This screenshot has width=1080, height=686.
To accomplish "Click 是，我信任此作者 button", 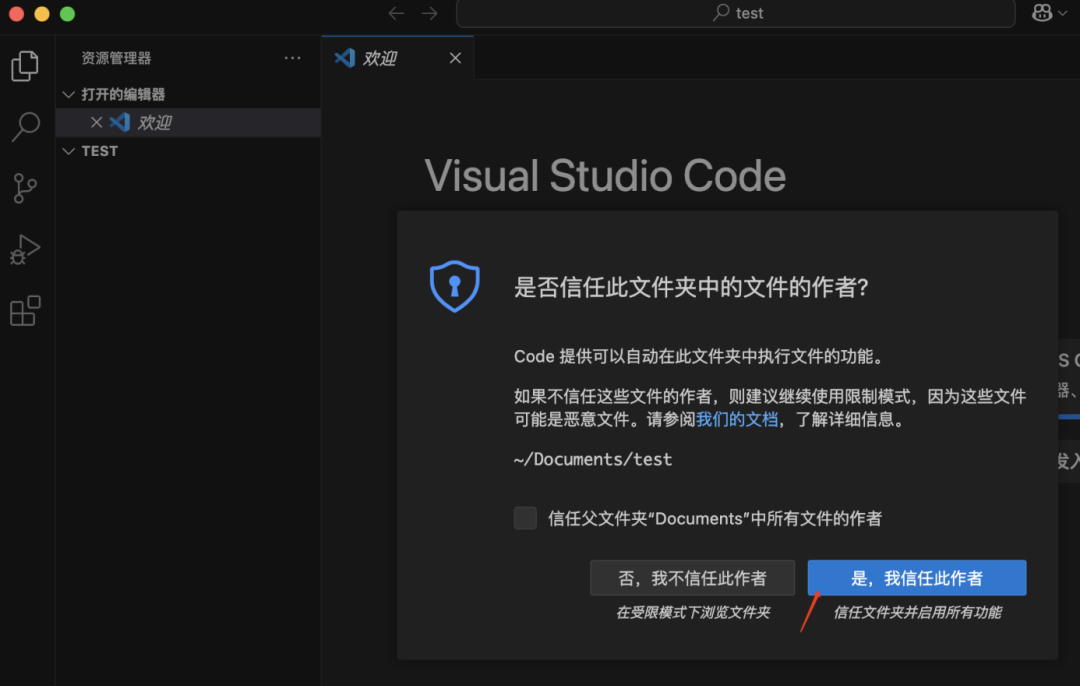I will pyautogui.click(x=916, y=578).
